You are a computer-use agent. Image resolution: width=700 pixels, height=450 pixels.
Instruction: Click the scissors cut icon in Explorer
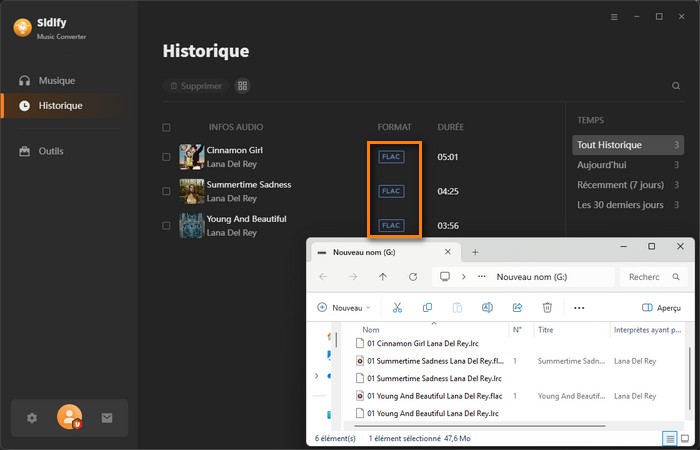(397, 307)
